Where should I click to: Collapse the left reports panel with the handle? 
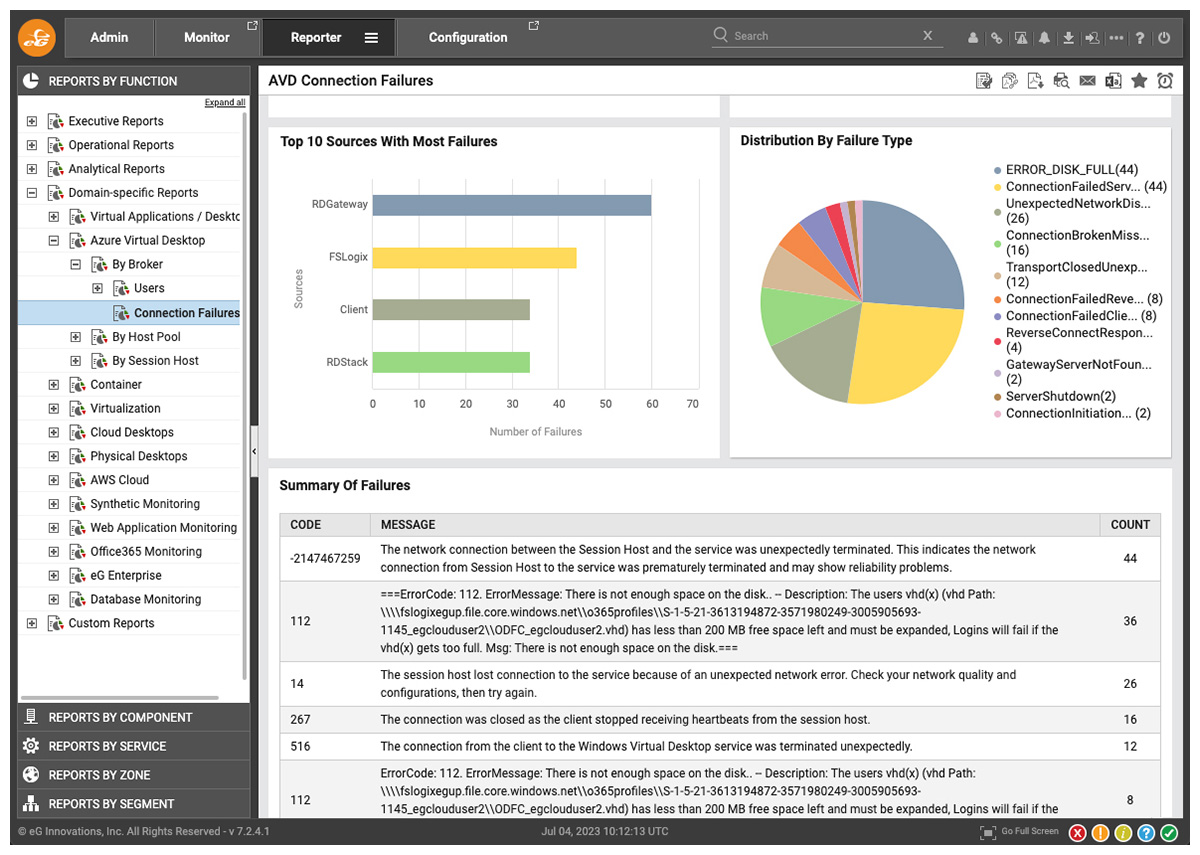point(254,452)
